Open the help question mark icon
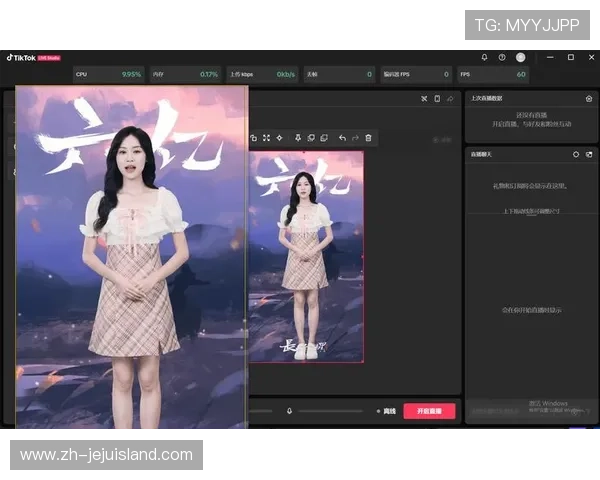This screenshot has width=600, height=480. tap(502, 58)
